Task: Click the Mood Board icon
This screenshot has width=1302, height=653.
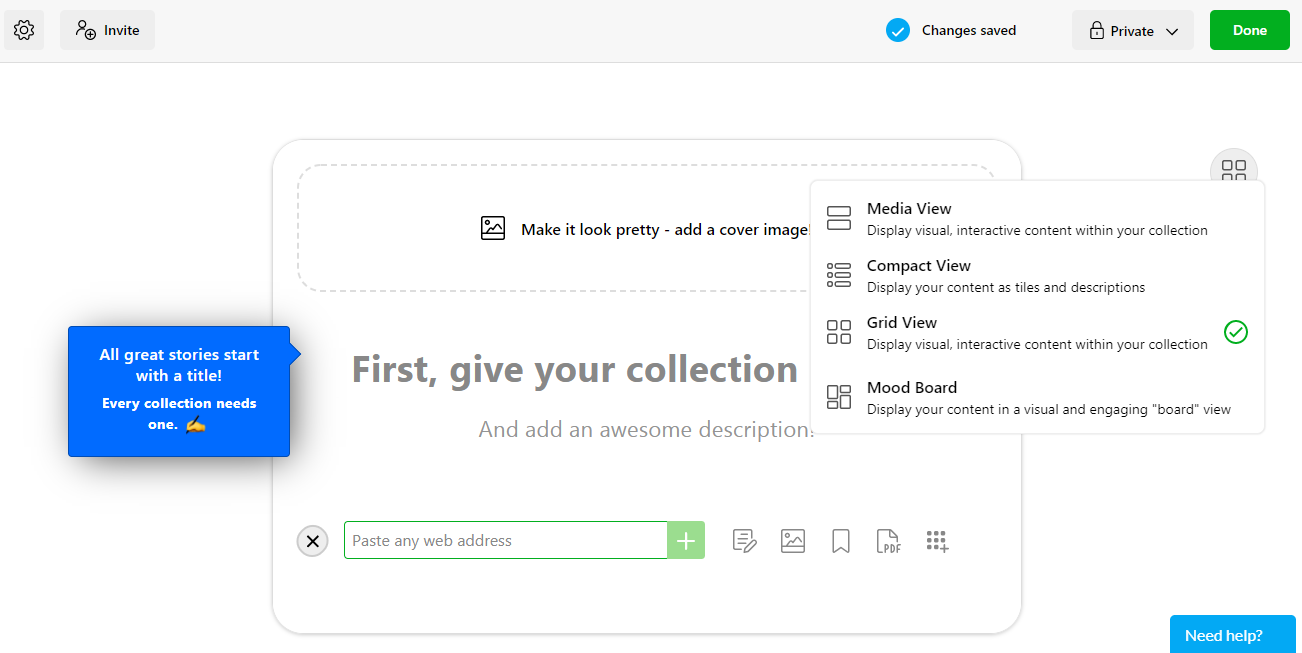Action: click(x=839, y=397)
